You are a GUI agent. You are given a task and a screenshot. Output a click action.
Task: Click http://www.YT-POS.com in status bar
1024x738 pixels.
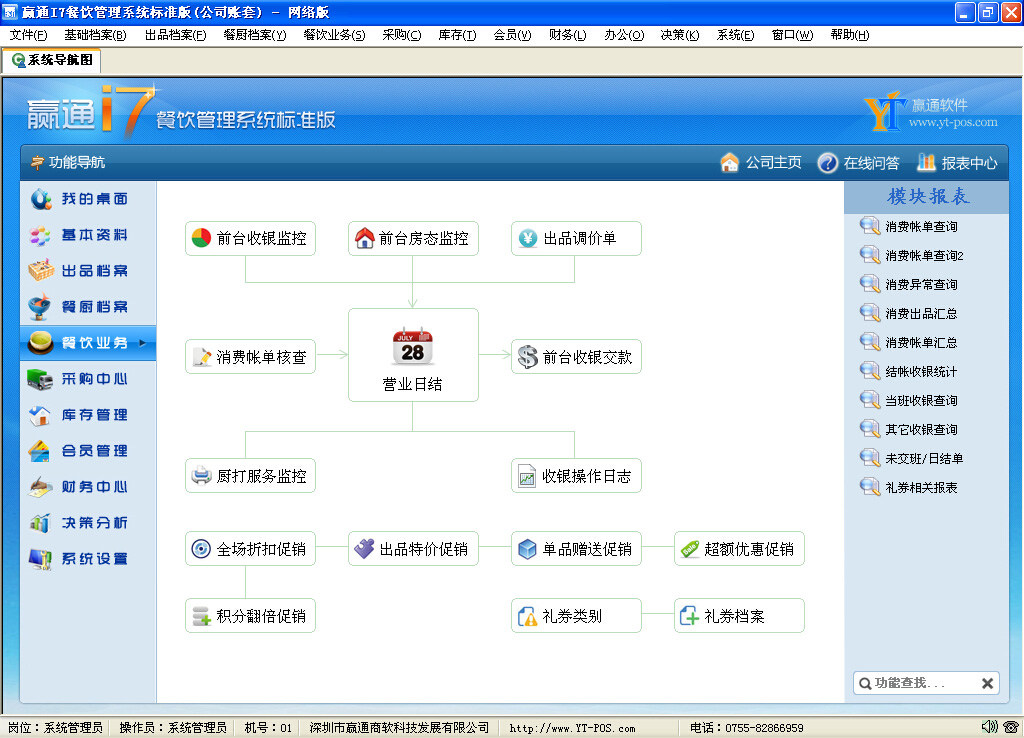[572, 728]
